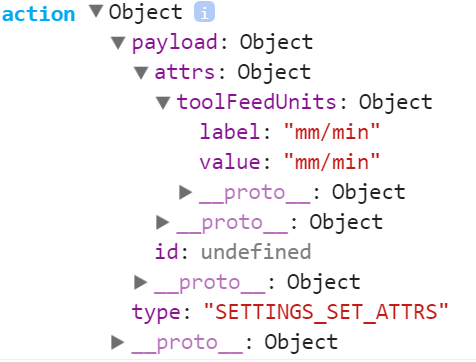Click the id property key
This screenshot has height=362, width=476.
point(166,252)
